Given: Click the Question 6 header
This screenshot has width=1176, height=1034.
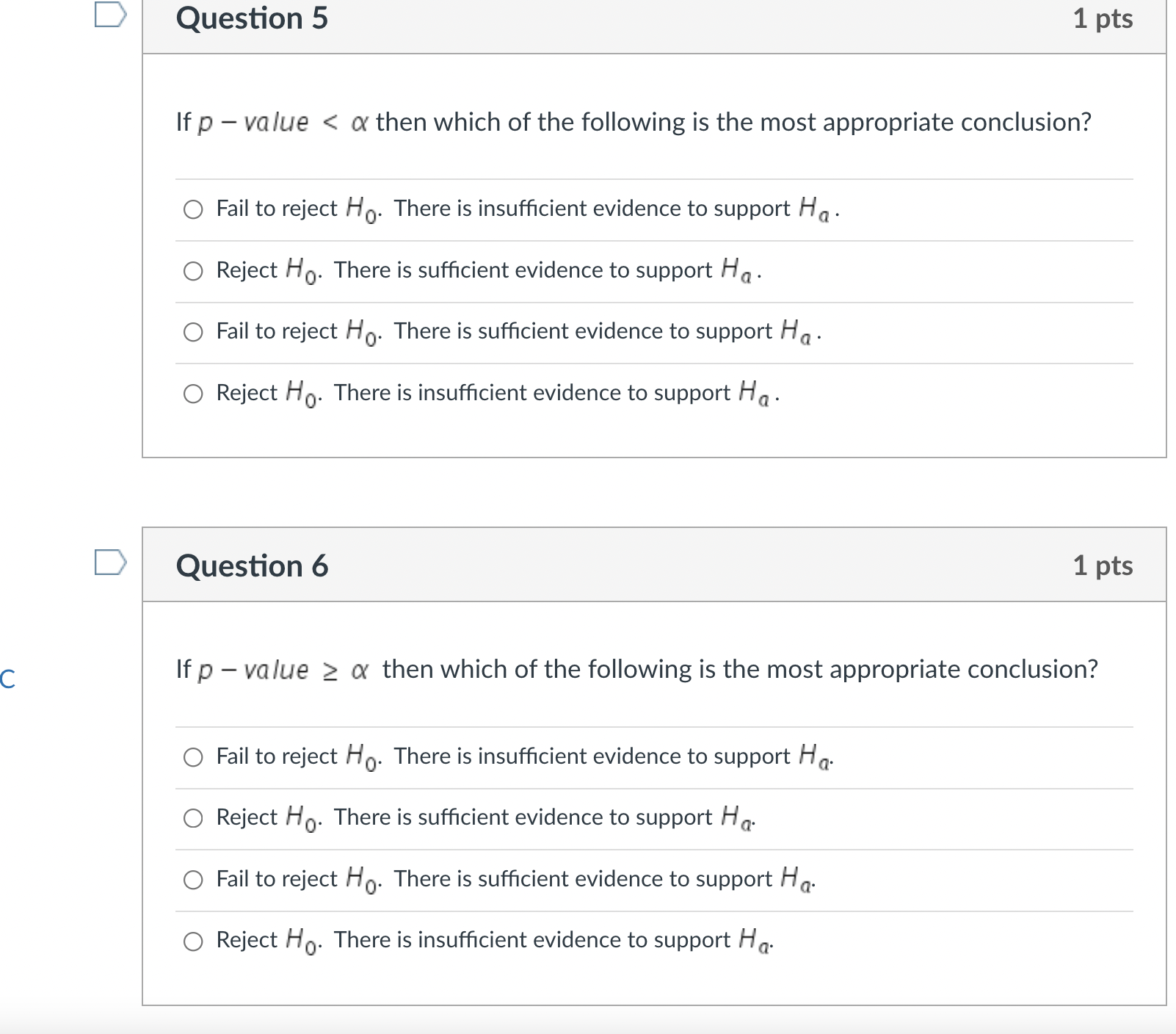Looking at the screenshot, I should [251, 565].
